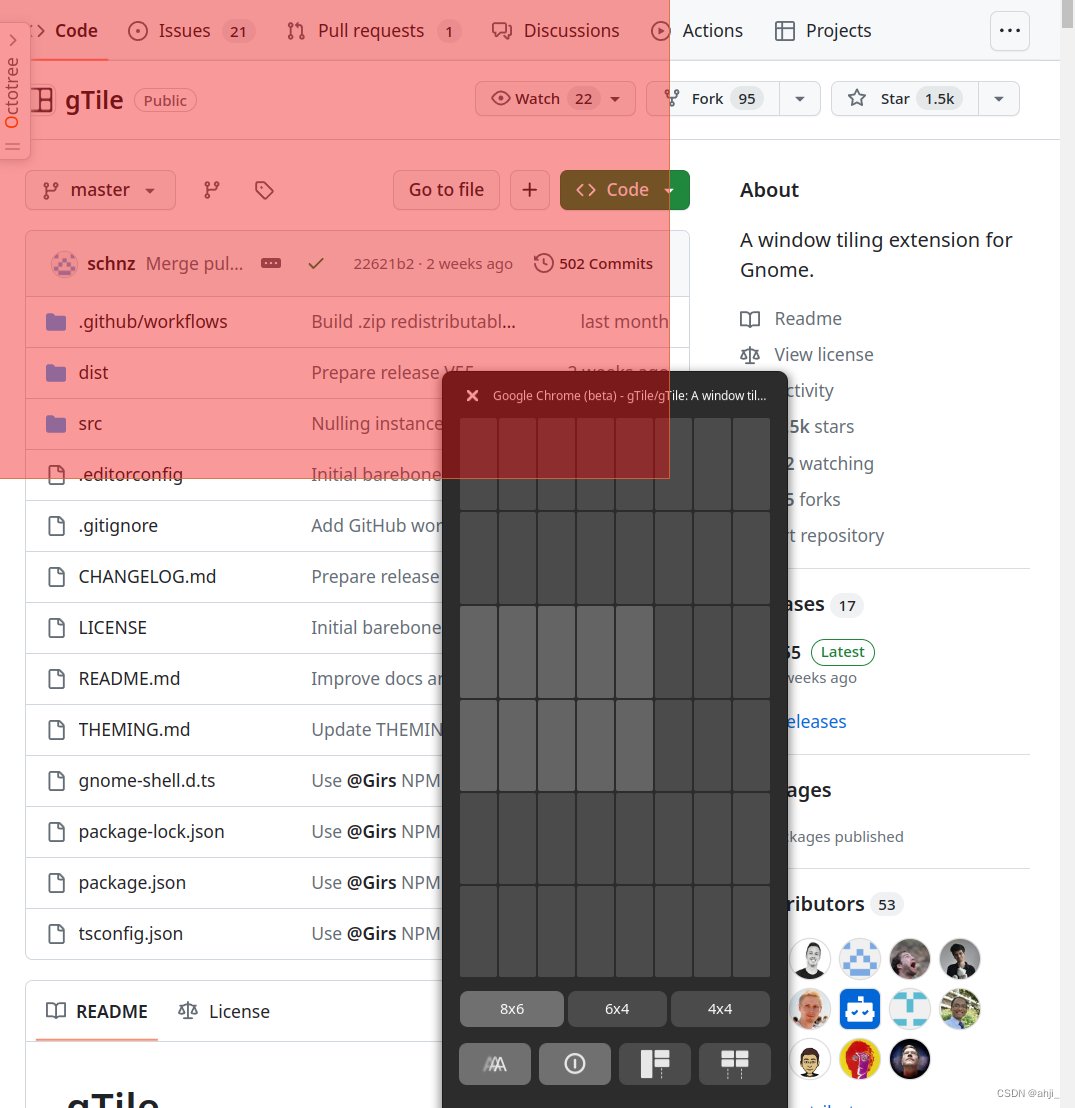The width and height of the screenshot is (1075, 1108).
Task: Open the master branch selector
Action: tap(100, 190)
